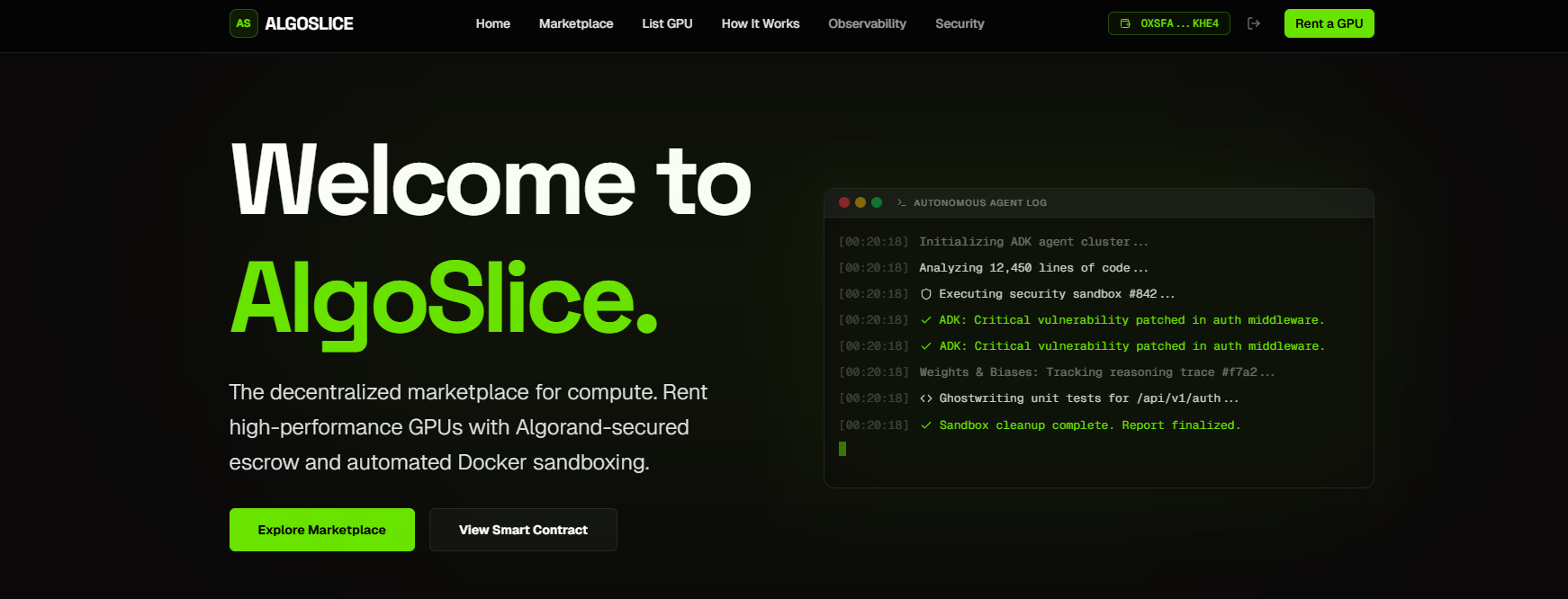Click the logout icon beside wallet address
1568x599 pixels.
point(1254,23)
